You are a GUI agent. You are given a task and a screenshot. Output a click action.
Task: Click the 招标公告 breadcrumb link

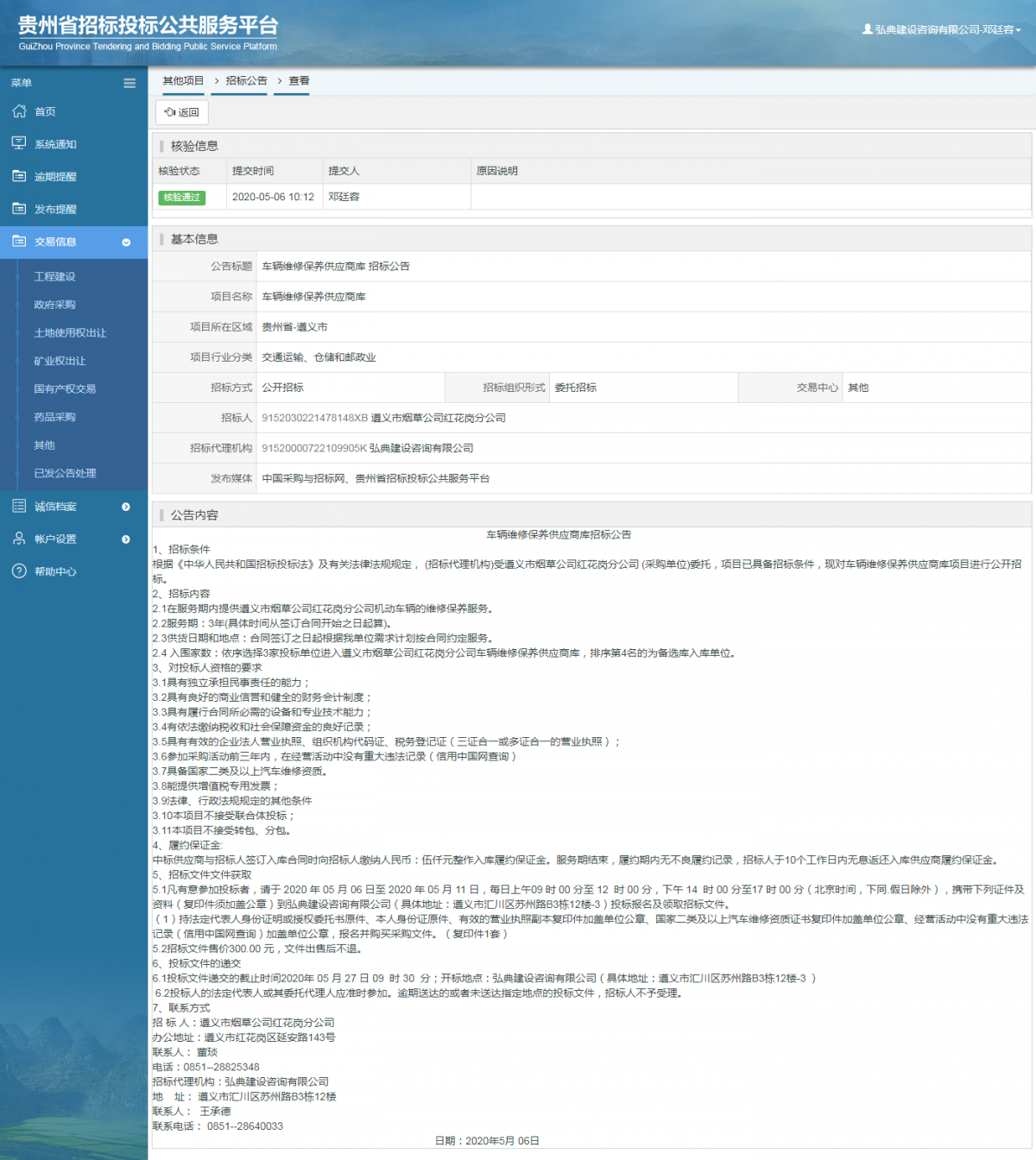[246, 81]
